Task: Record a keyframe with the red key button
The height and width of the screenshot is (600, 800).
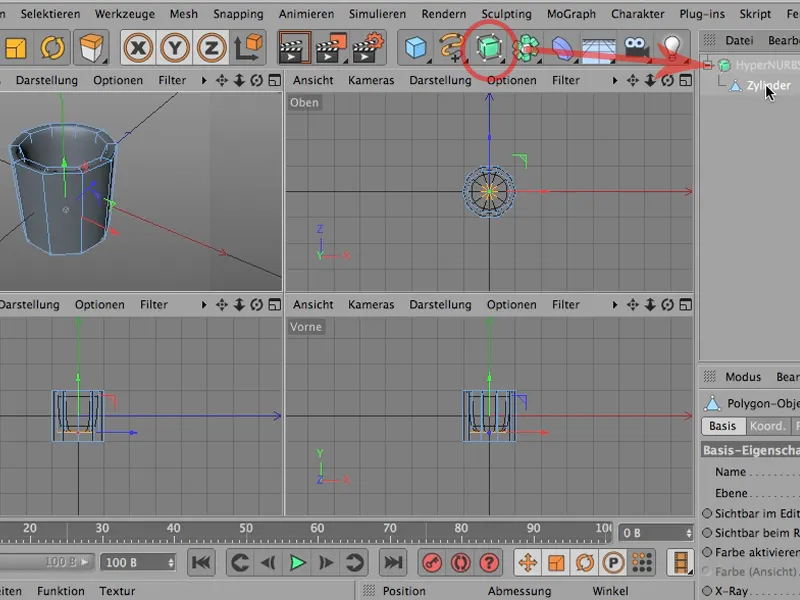Action: pos(432,563)
